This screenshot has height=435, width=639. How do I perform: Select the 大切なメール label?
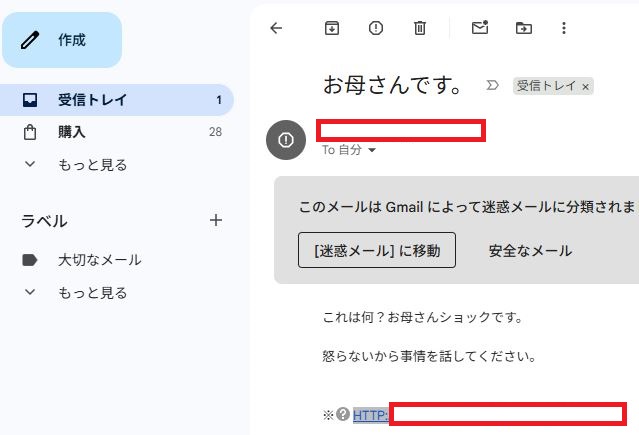99,260
